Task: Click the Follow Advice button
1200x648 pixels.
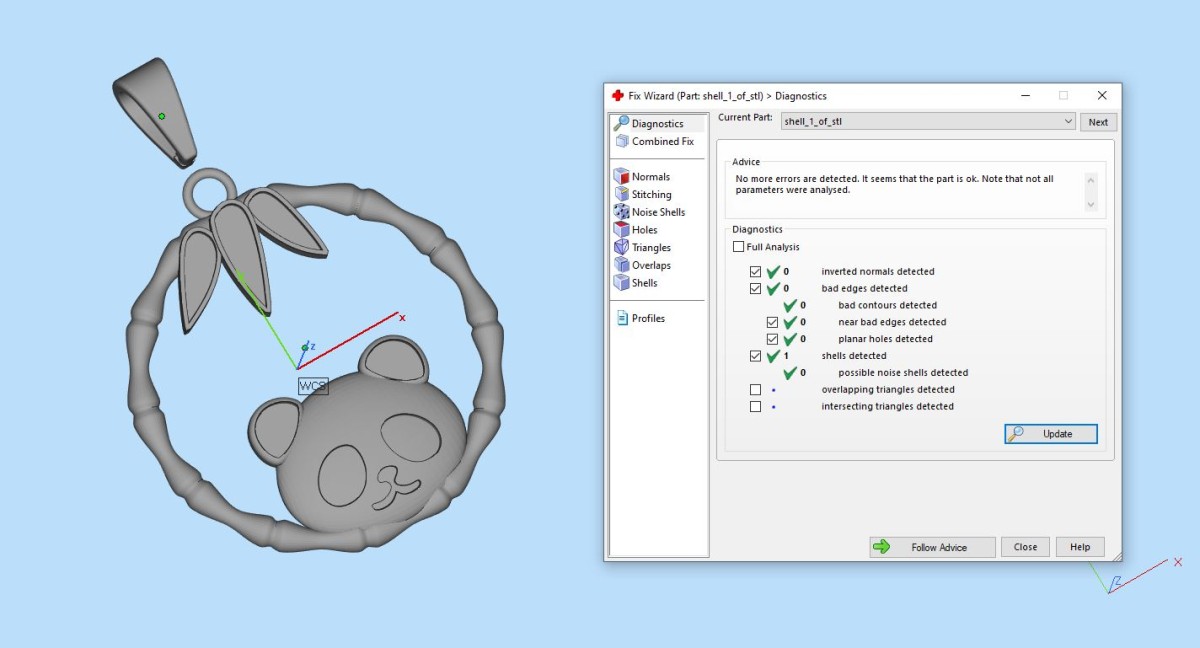Action: (932, 547)
